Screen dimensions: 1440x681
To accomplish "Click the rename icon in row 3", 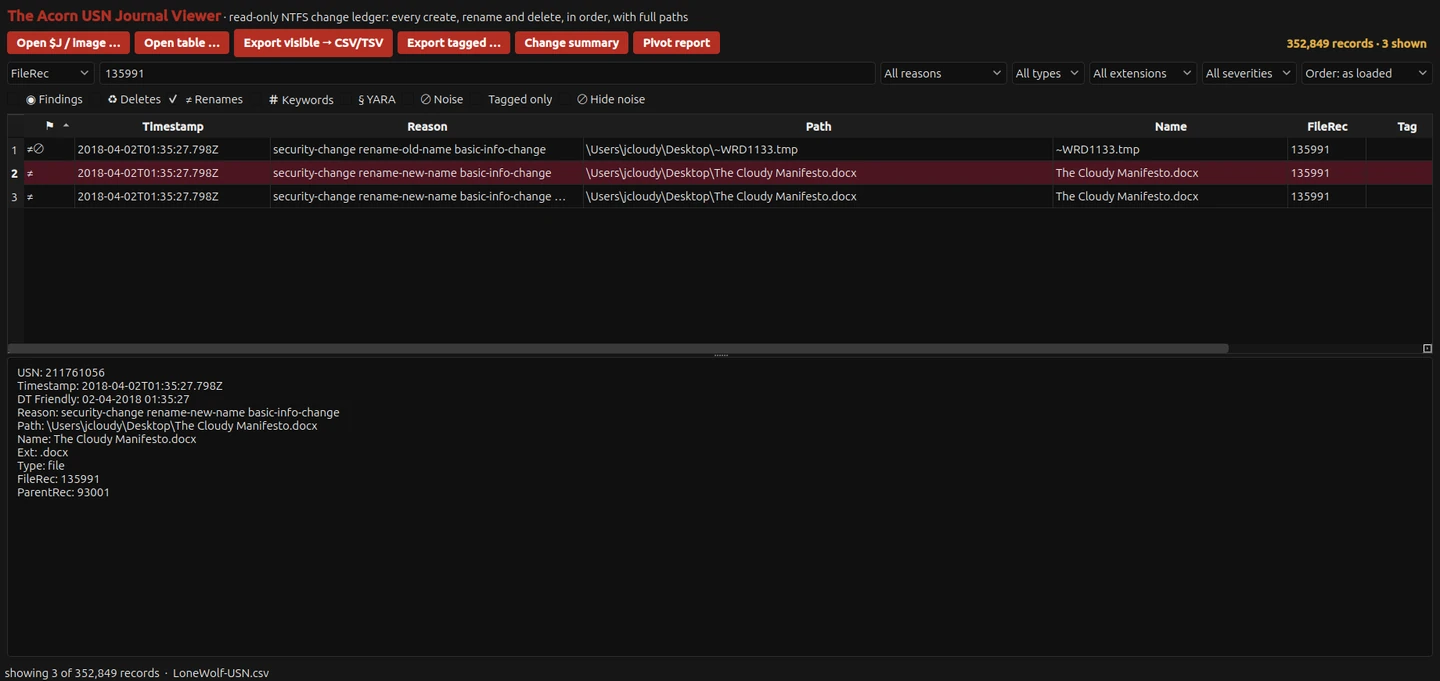I will 30,196.
